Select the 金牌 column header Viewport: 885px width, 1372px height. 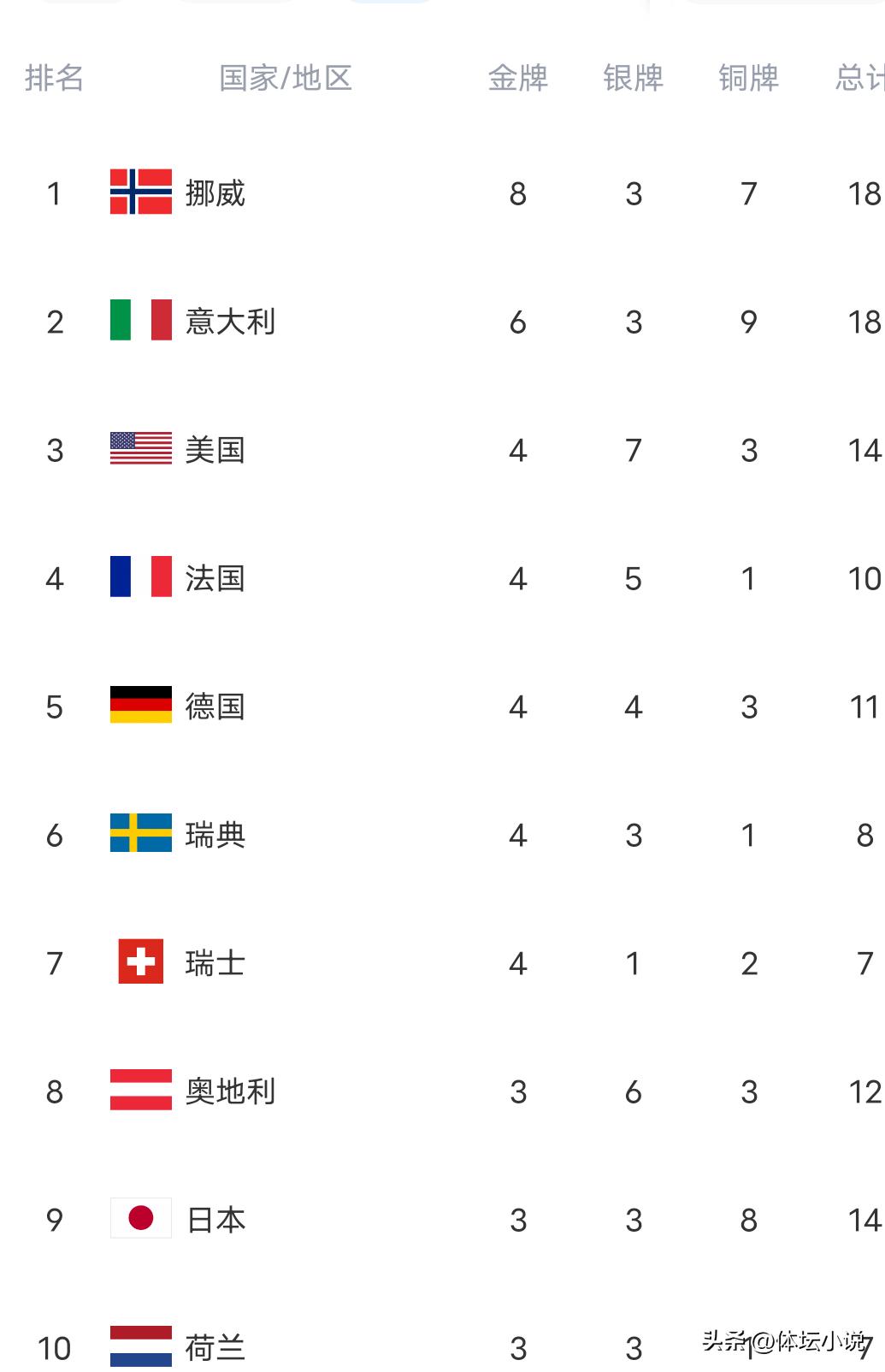pyautogui.click(x=517, y=78)
